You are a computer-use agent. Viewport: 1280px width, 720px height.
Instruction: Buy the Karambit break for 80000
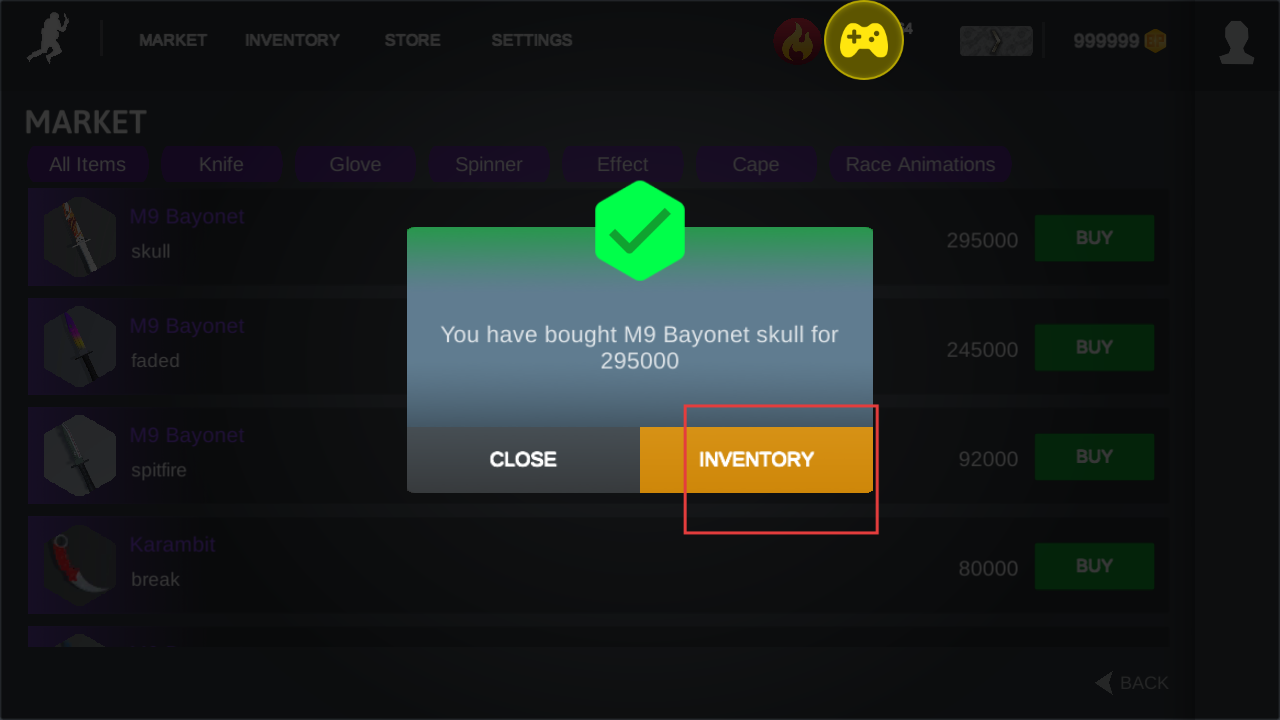click(1094, 566)
